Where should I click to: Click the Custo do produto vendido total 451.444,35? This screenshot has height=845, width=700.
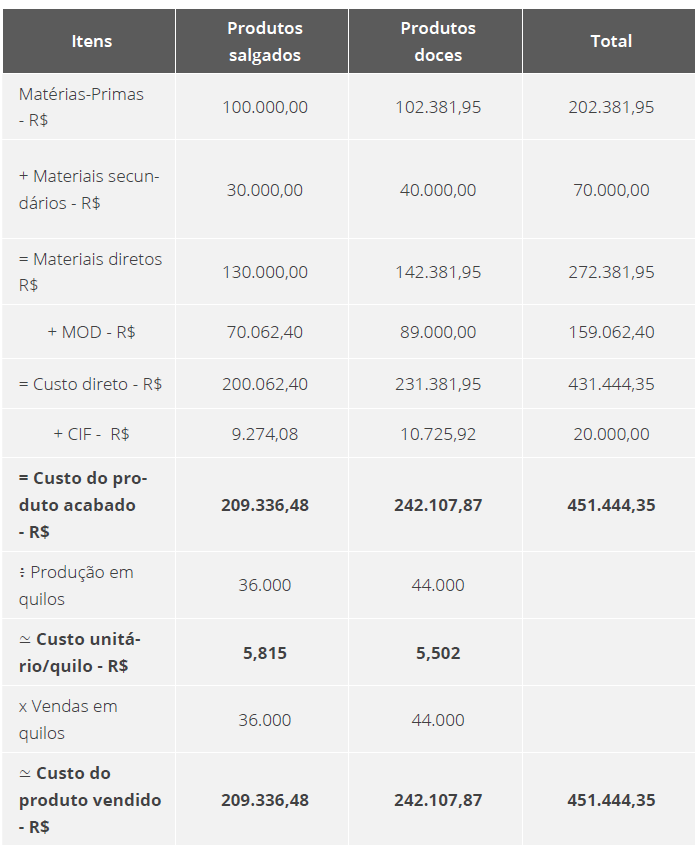click(x=611, y=800)
